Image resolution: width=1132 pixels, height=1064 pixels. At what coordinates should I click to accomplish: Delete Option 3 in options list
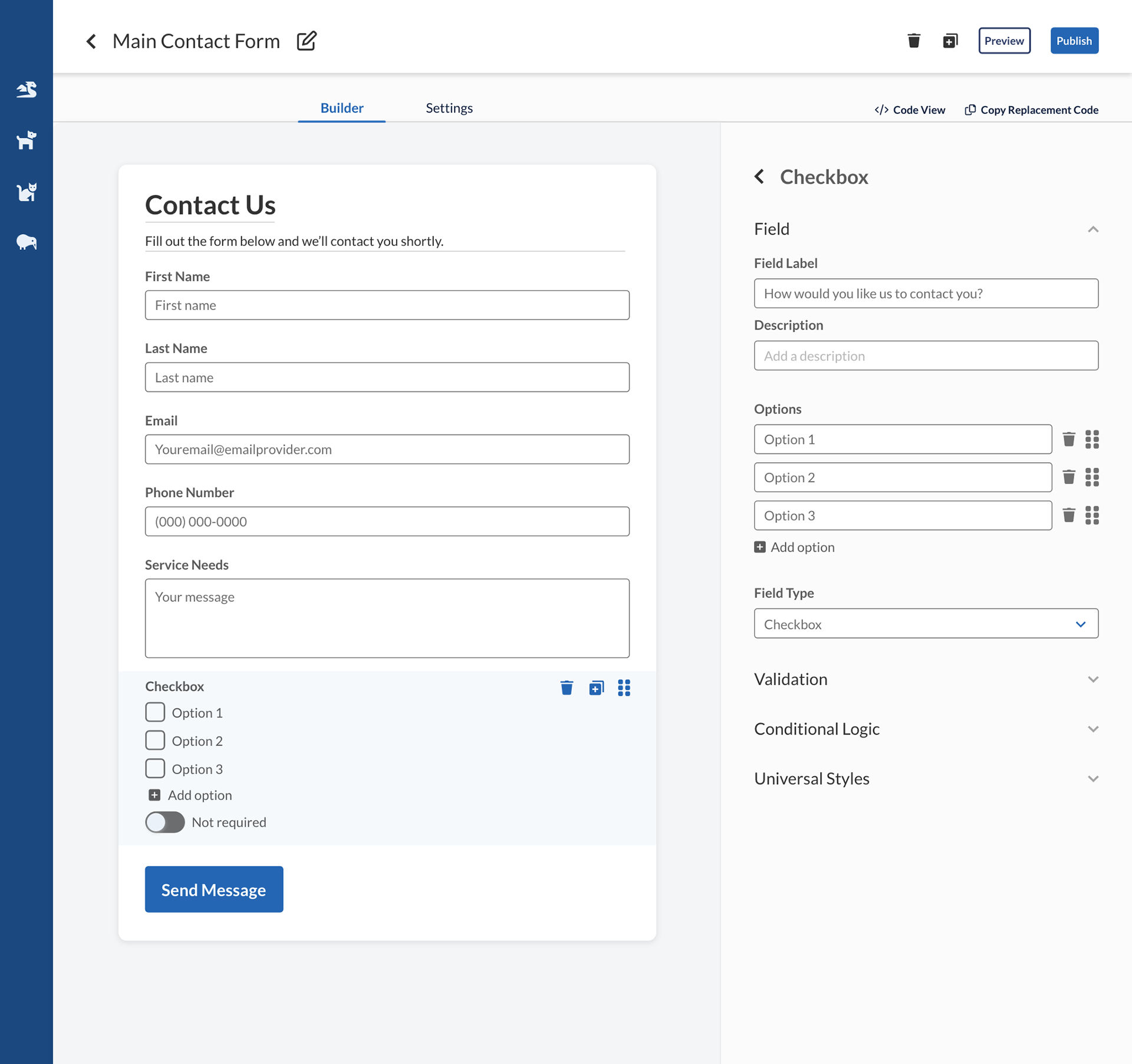[1068, 515]
